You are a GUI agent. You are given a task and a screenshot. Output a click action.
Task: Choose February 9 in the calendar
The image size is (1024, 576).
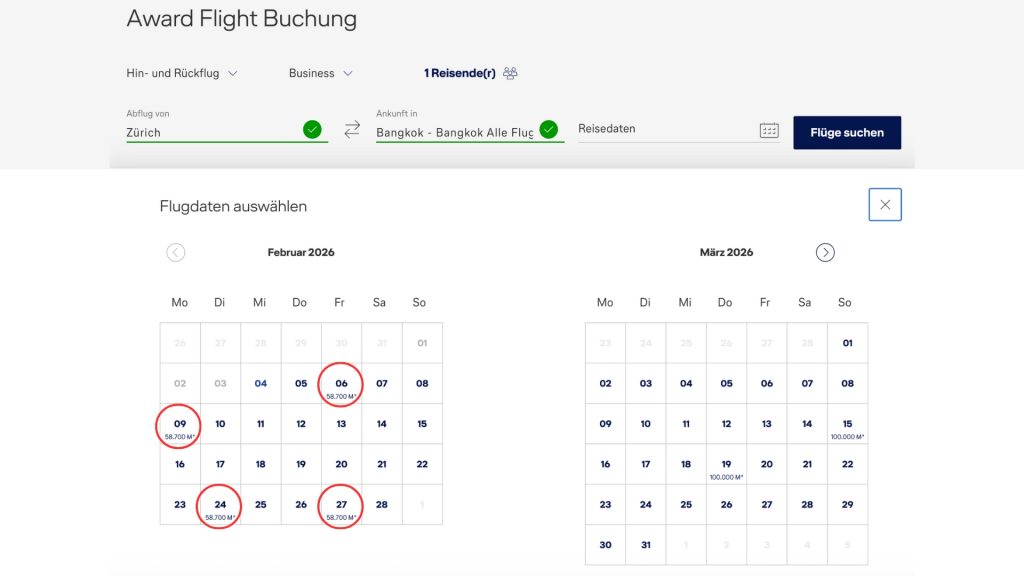pyautogui.click(x=180, y=426)
